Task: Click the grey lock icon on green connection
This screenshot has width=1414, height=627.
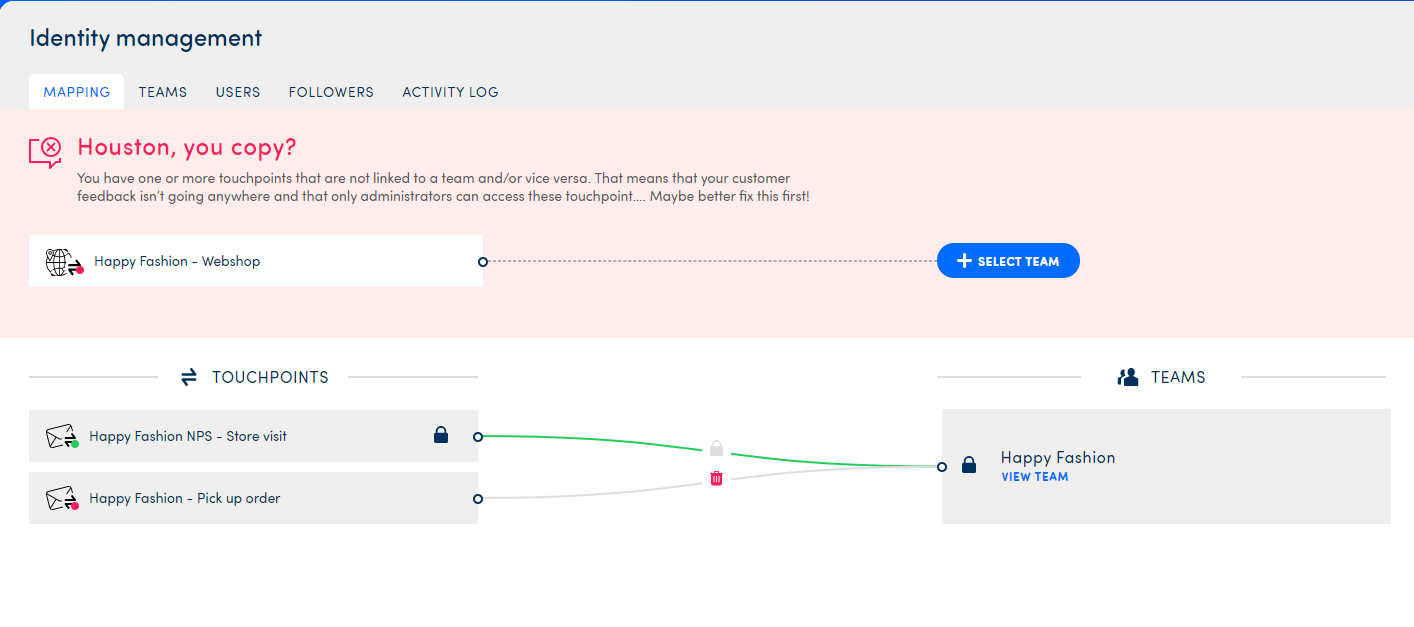Action: coord(716,448)
